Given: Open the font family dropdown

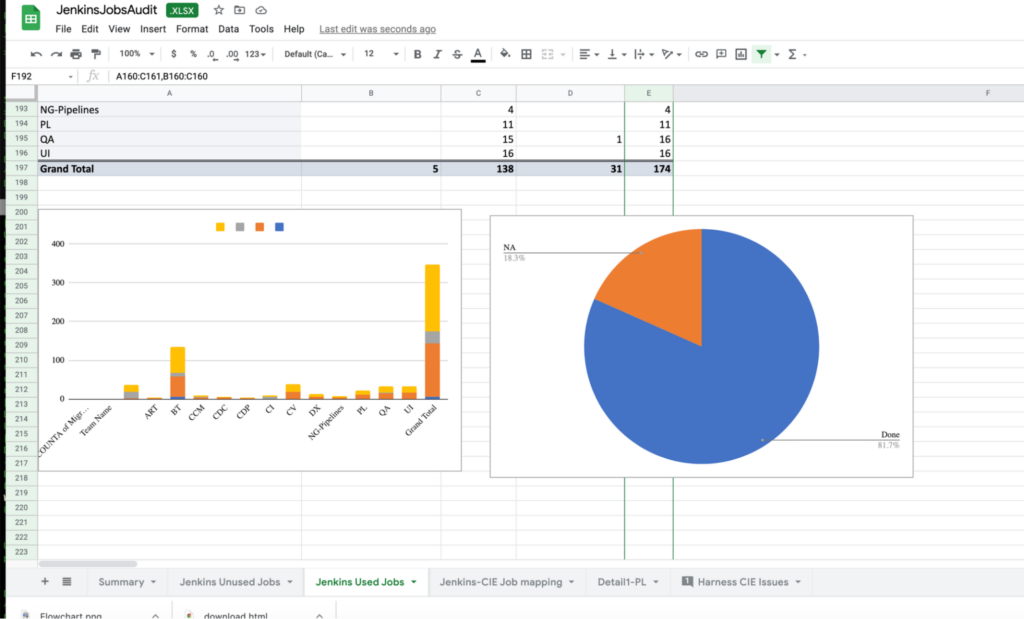Looking at the screenshot, I should pos(315,54).
